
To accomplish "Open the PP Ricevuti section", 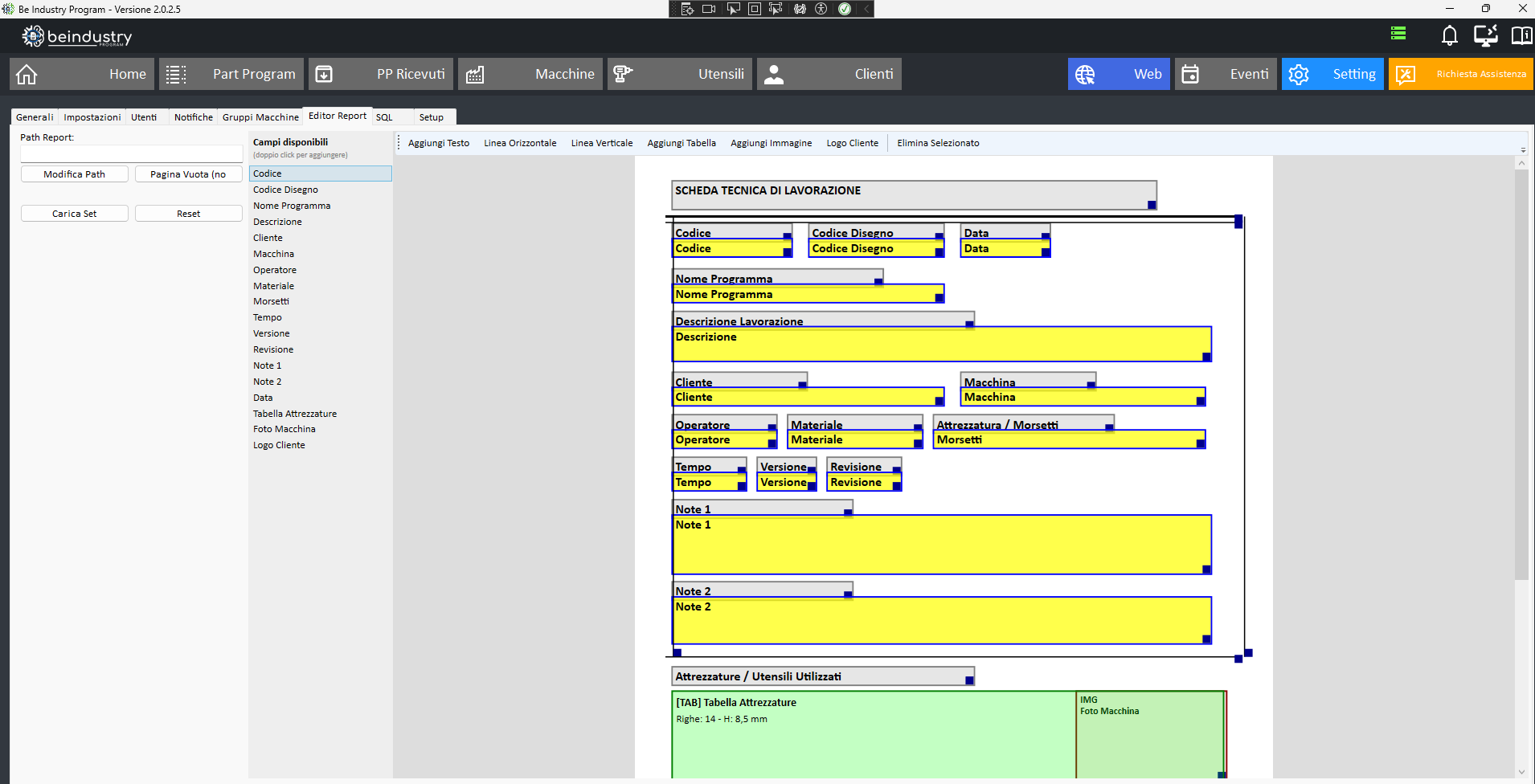I will tap(381, 74).
